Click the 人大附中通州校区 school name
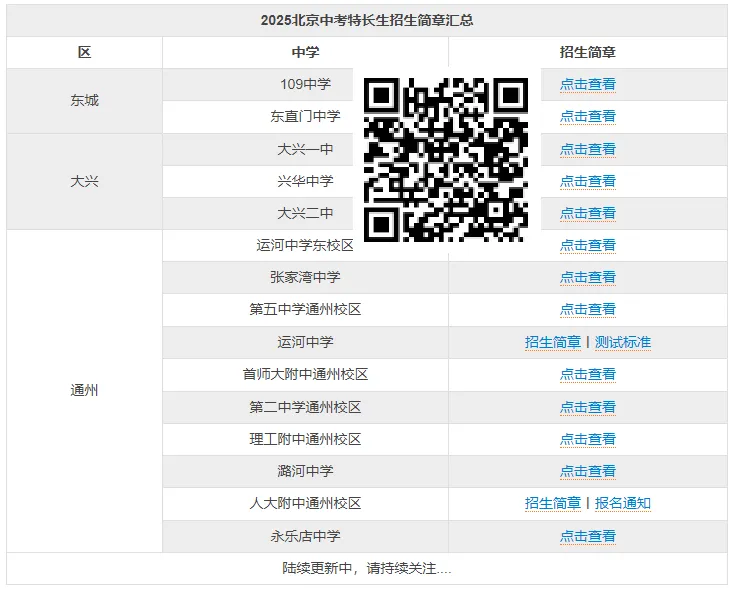 (x=305, y=503)
